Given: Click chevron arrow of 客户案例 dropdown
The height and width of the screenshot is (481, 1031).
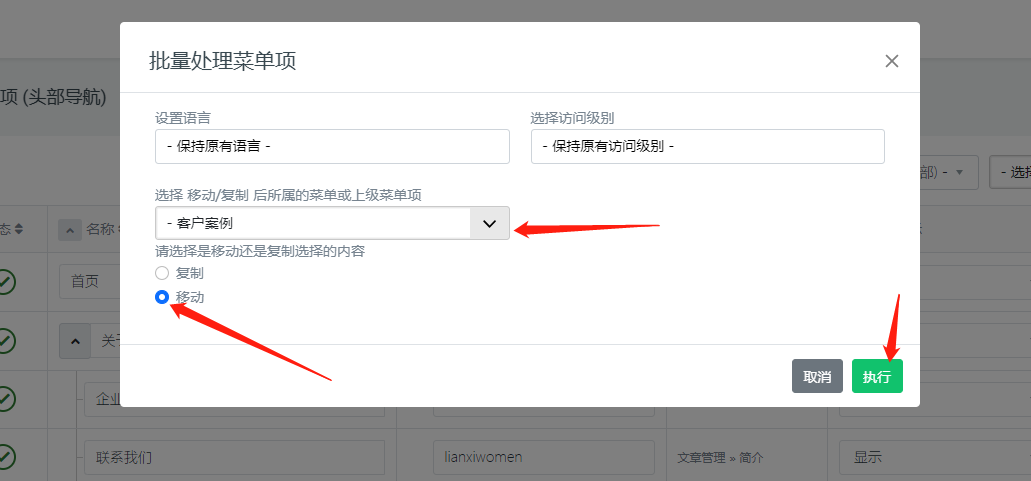Looking at the screenshot, I should tap(489, 223).
